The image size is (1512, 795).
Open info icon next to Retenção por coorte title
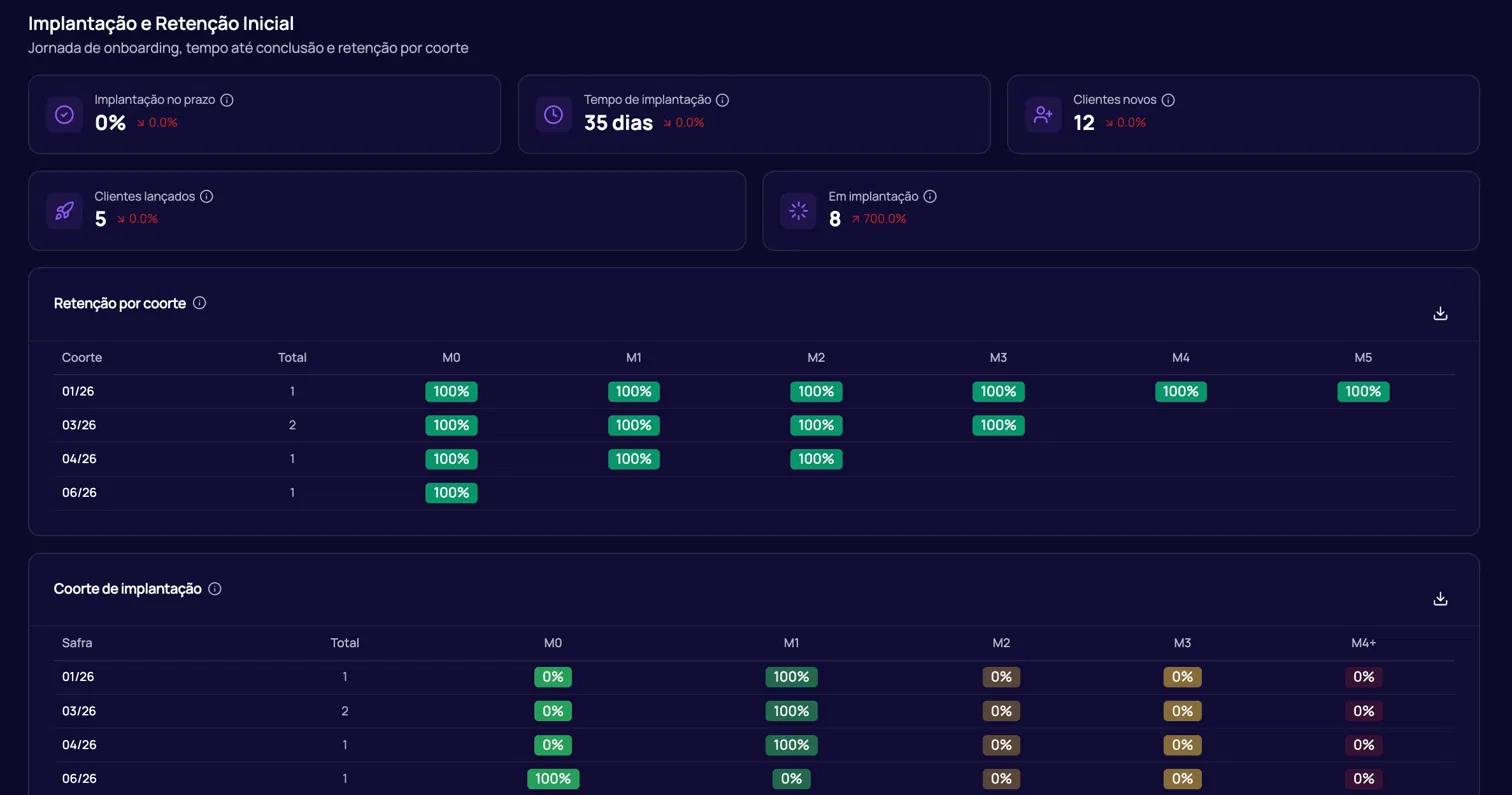point(199,303)
